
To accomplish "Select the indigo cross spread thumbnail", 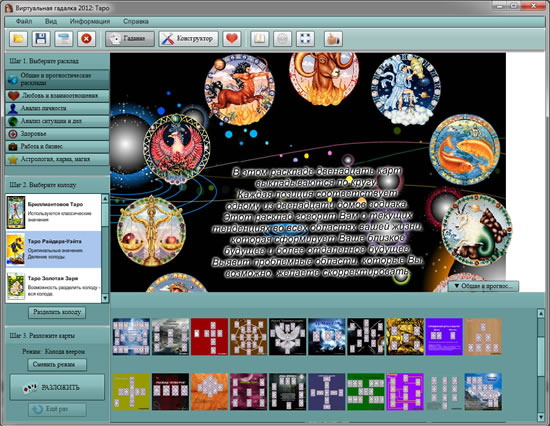I will pyautogui.click(x=327, y=392).
